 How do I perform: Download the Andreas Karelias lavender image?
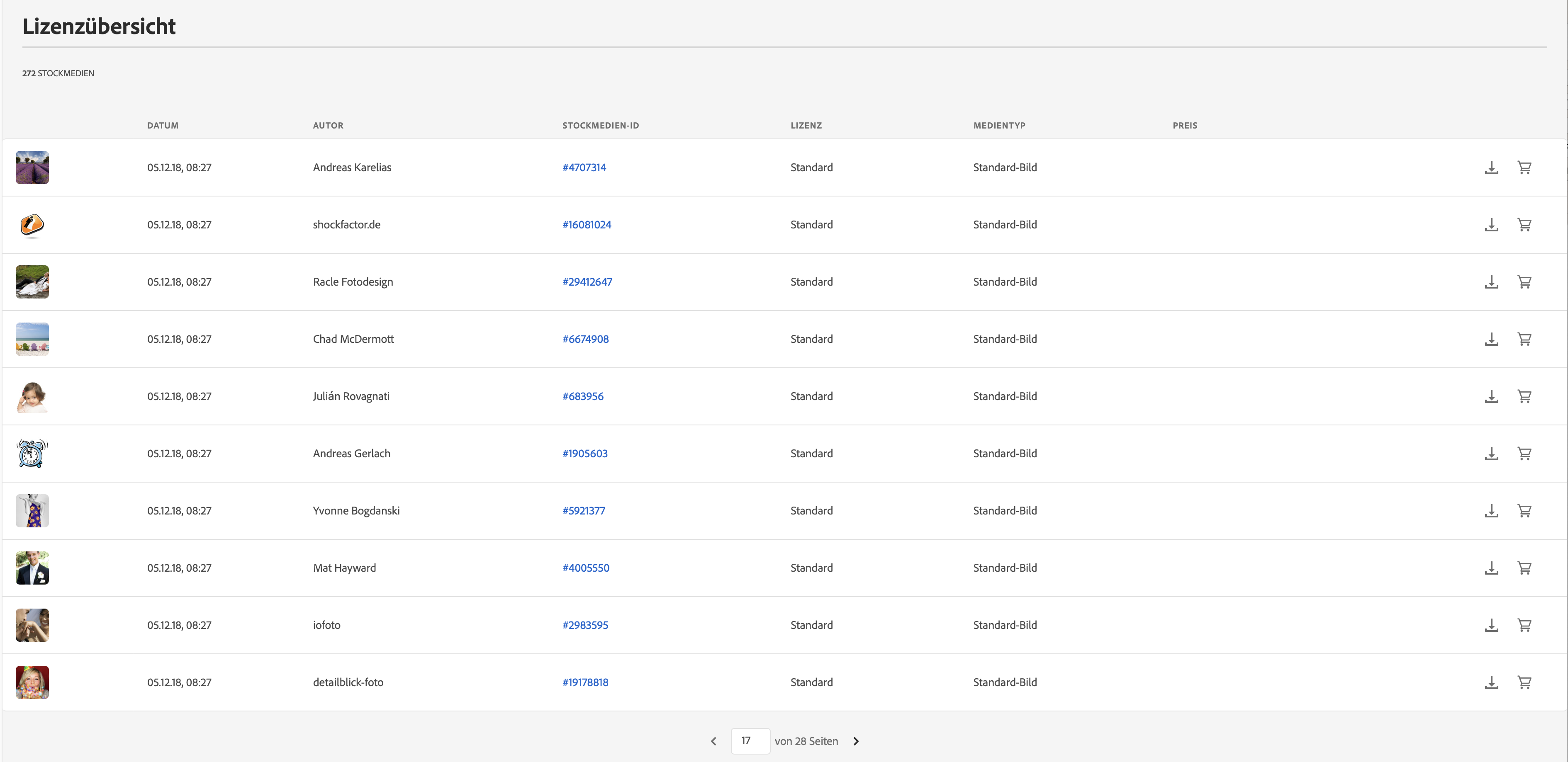click(x=1491, y=167)
